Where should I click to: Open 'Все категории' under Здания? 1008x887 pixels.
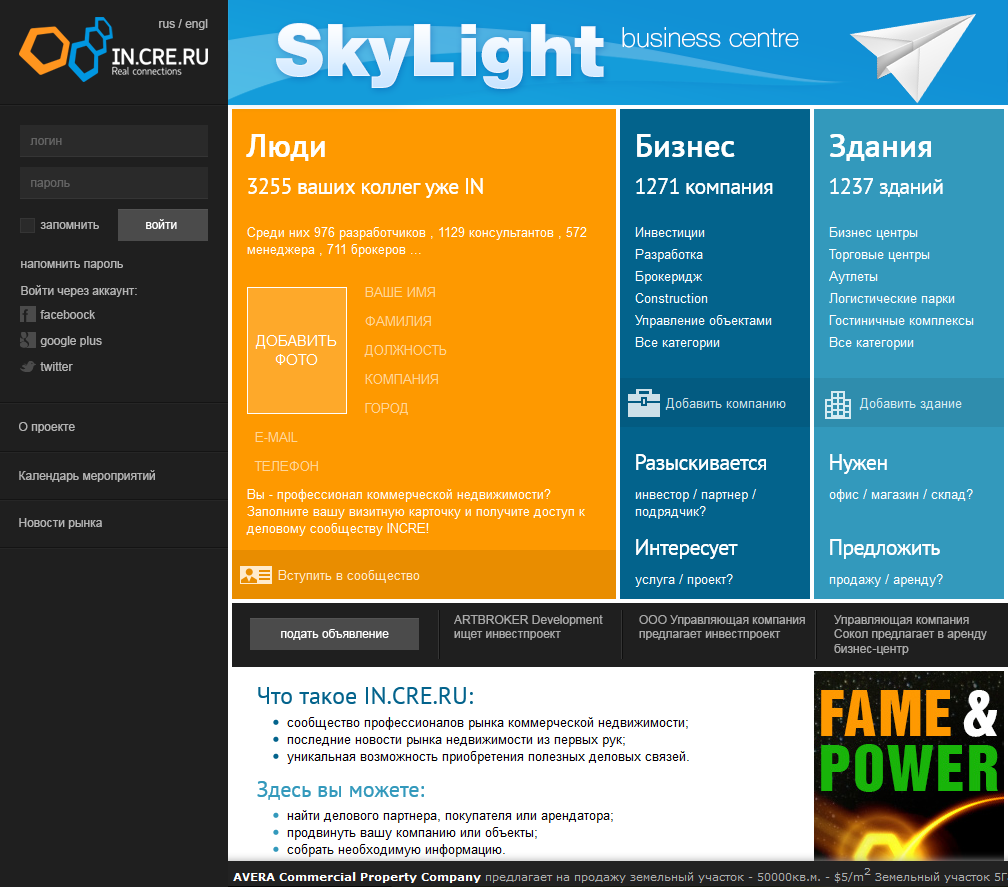coord(871,343)
